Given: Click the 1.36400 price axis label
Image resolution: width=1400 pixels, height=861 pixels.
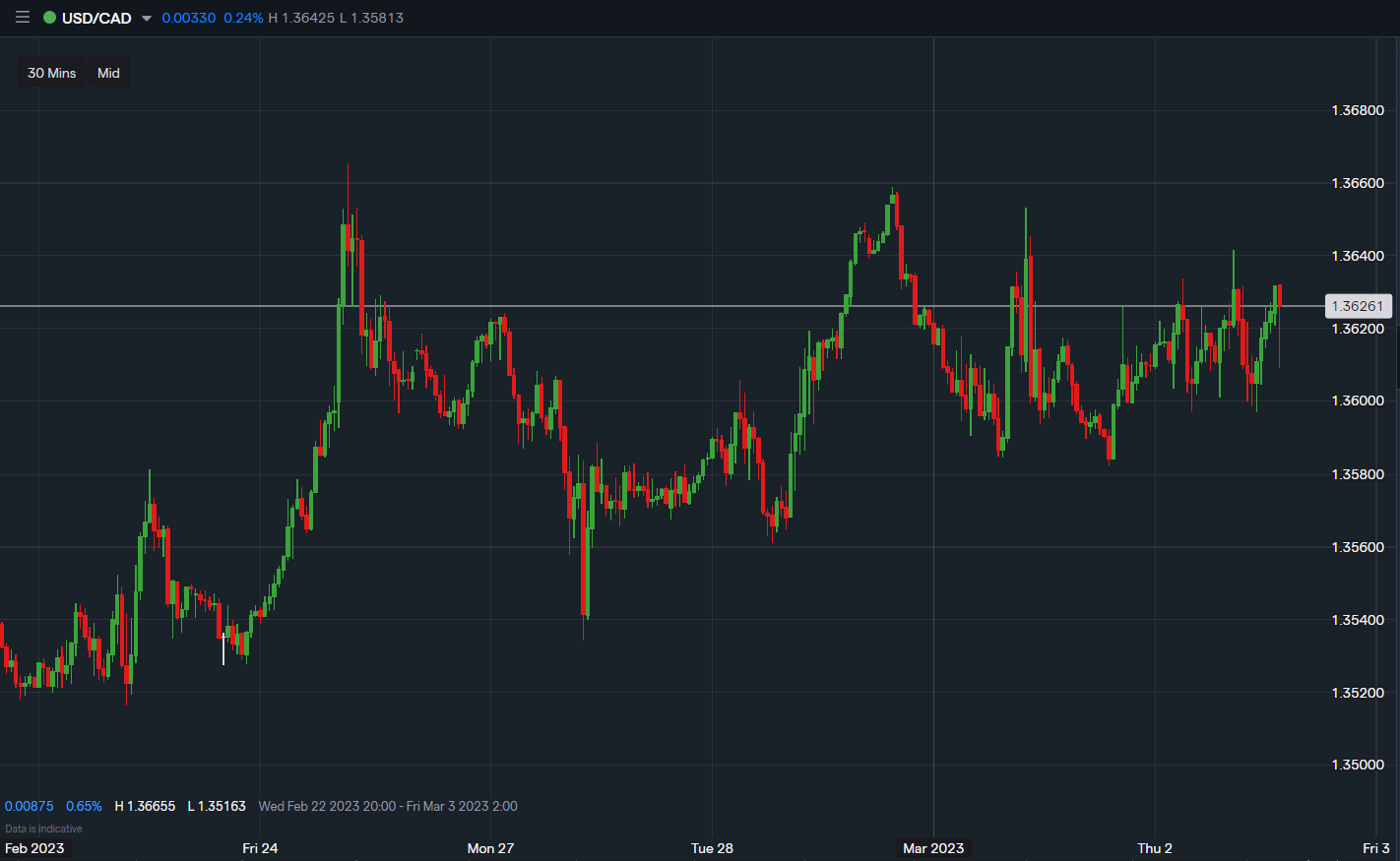Looking at the screenshot, I should pos(1358,256).
